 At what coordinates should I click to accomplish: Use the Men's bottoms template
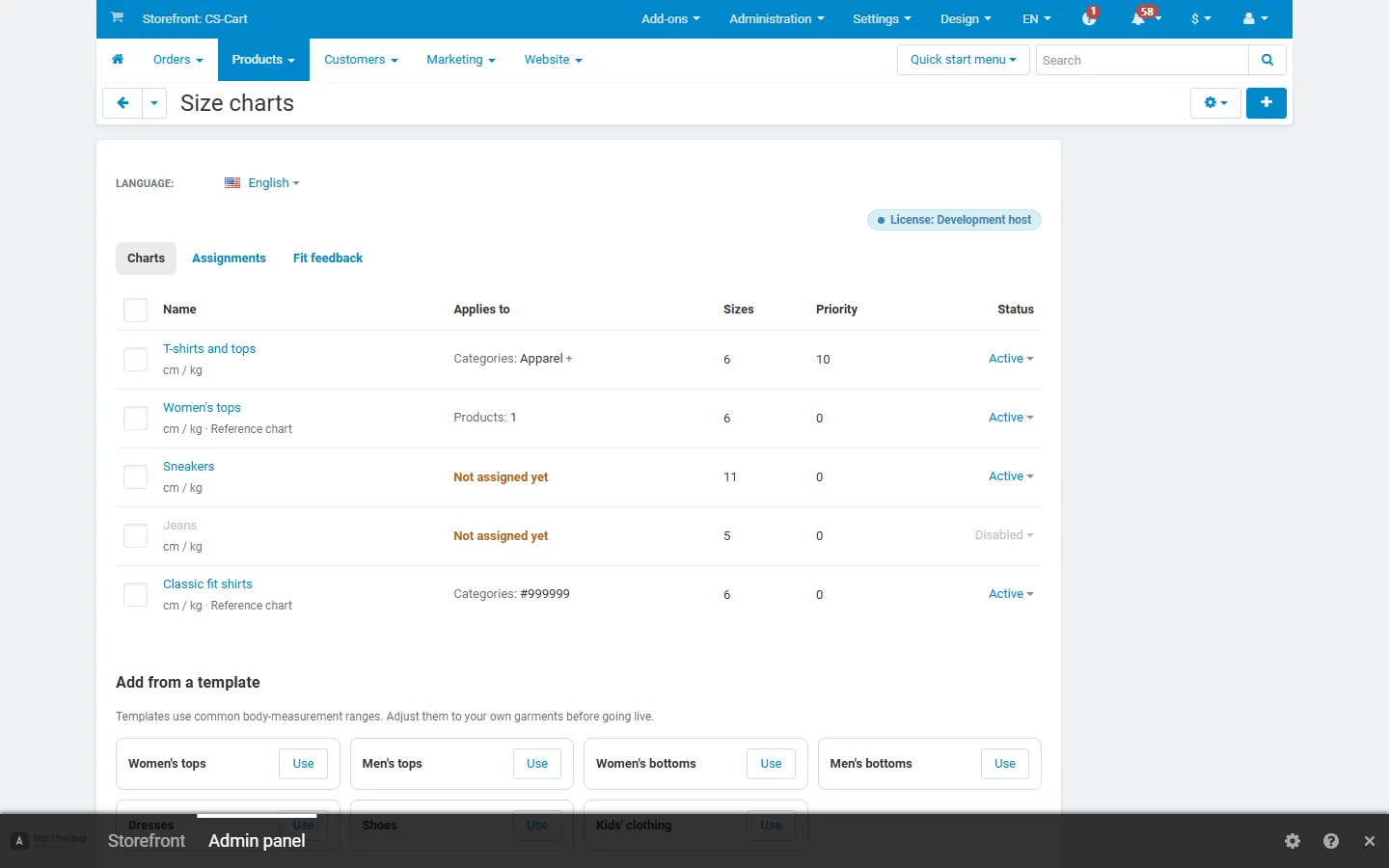pyautogui.click(x=1005, y=764)
